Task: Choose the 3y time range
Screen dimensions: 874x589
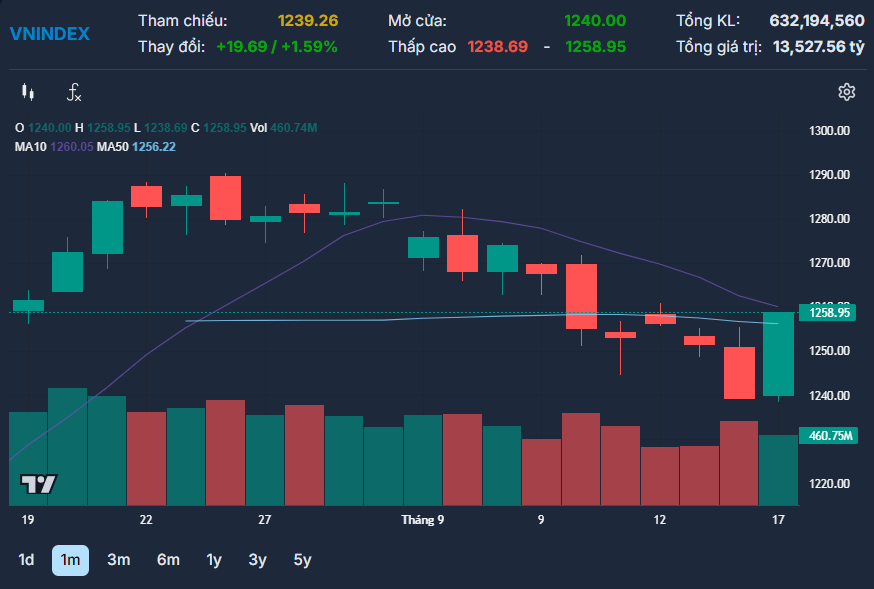Action: (x=258, y=559)
